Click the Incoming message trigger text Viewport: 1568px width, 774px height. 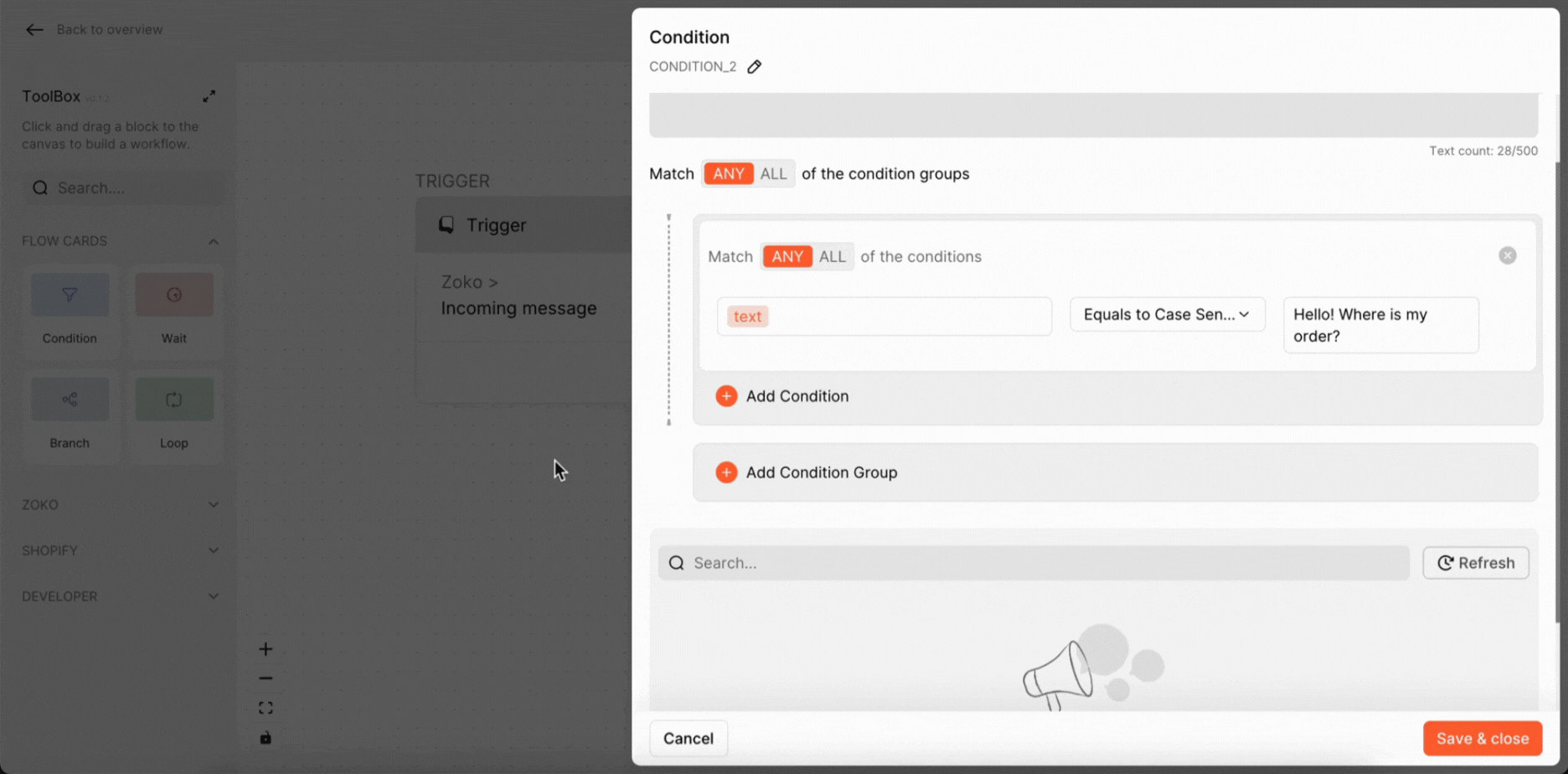click(x=518, y=308)
